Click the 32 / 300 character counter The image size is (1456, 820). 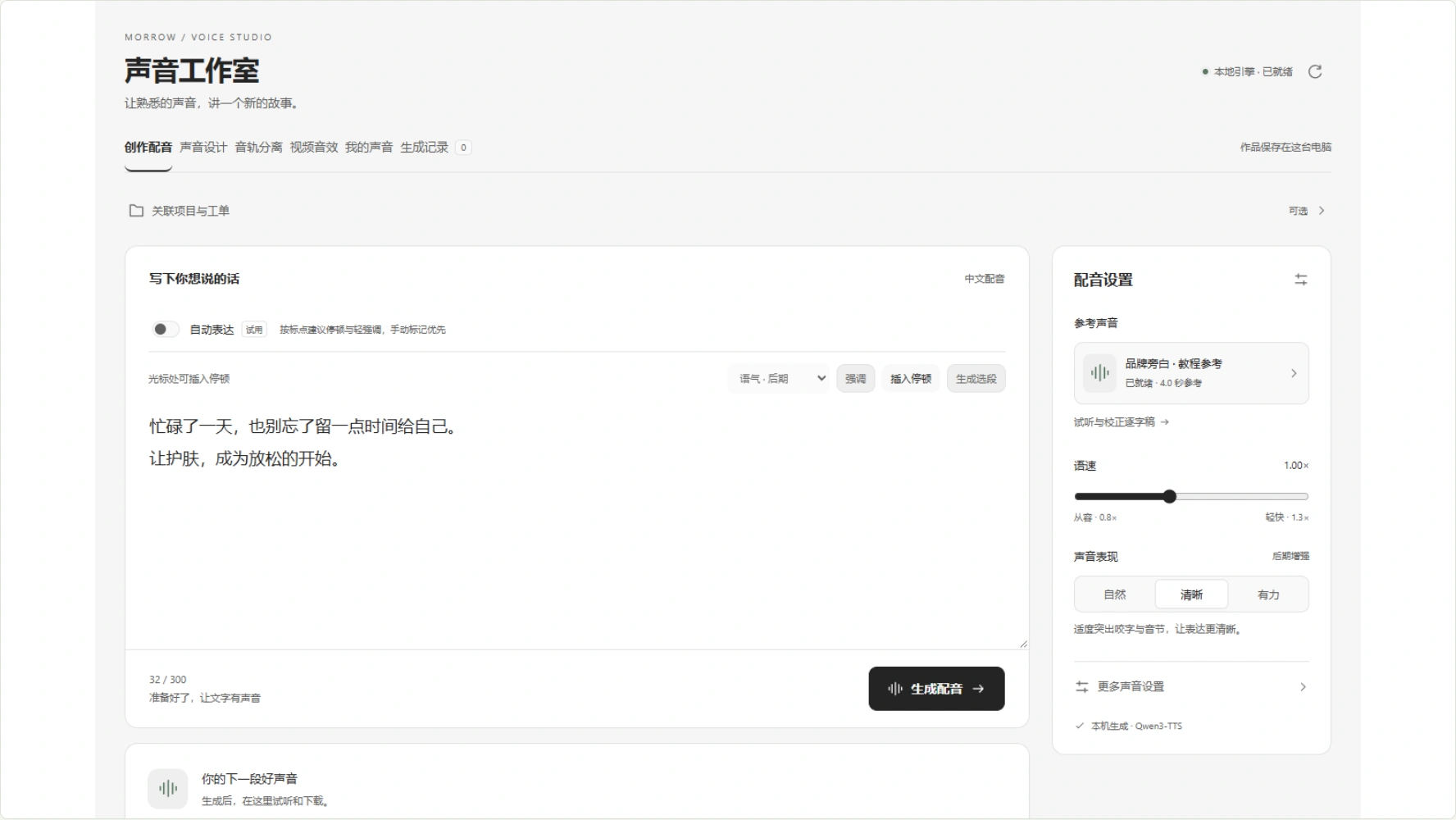pos(167,680)
